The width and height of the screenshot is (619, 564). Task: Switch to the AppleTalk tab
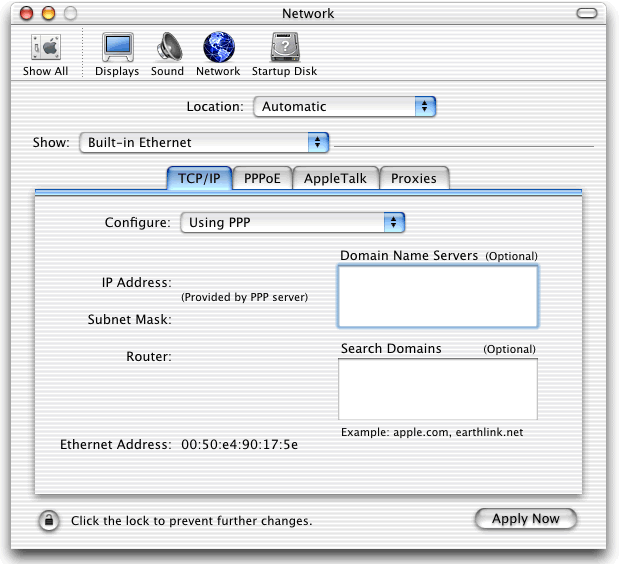pos(336,178)
